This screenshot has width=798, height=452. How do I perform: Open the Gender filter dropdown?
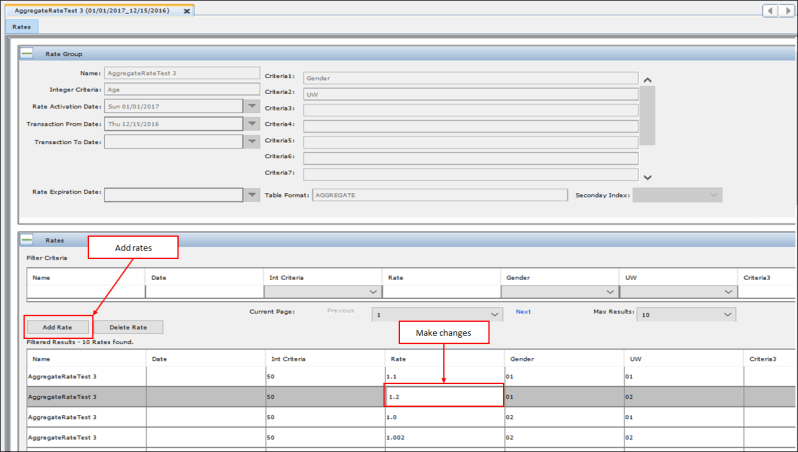[x=559, y=292]
